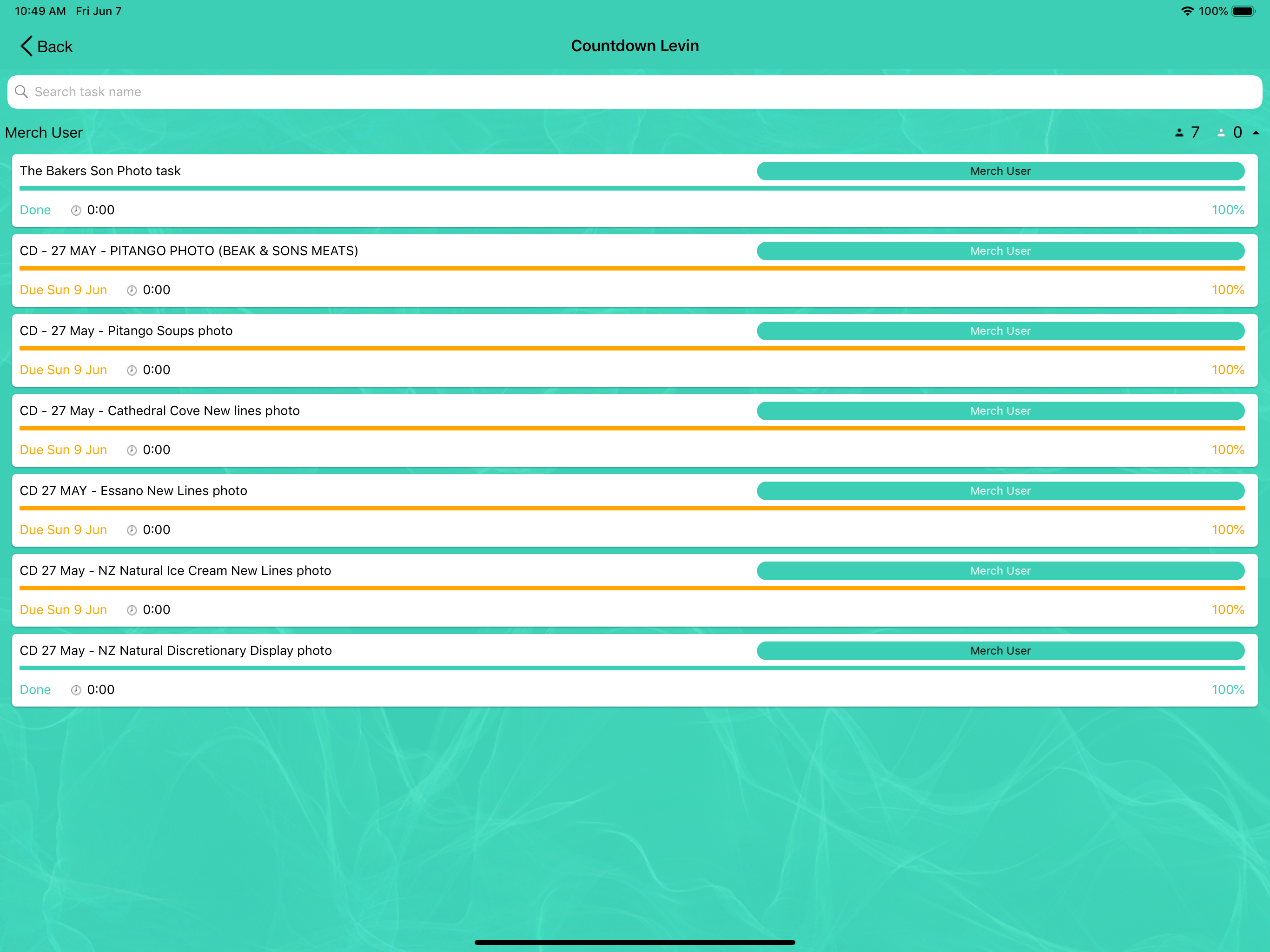Collapse the Merch User section arrow
Viewport: 1270px width, 952px height.
(x=1256, y=132)
